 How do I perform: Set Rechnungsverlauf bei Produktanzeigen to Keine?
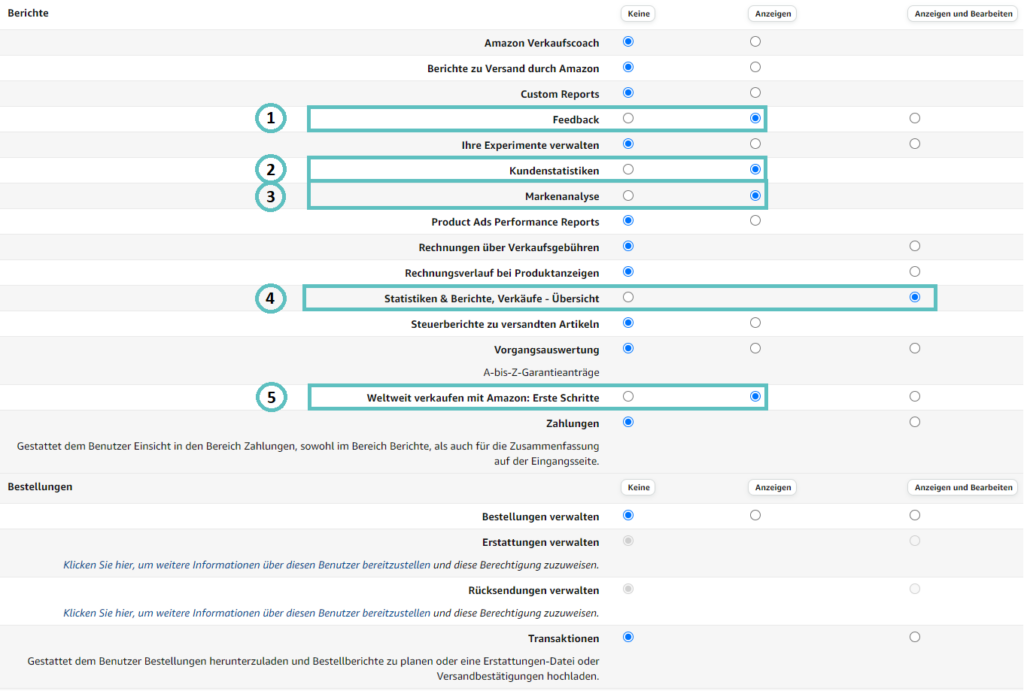pos(628,272)
